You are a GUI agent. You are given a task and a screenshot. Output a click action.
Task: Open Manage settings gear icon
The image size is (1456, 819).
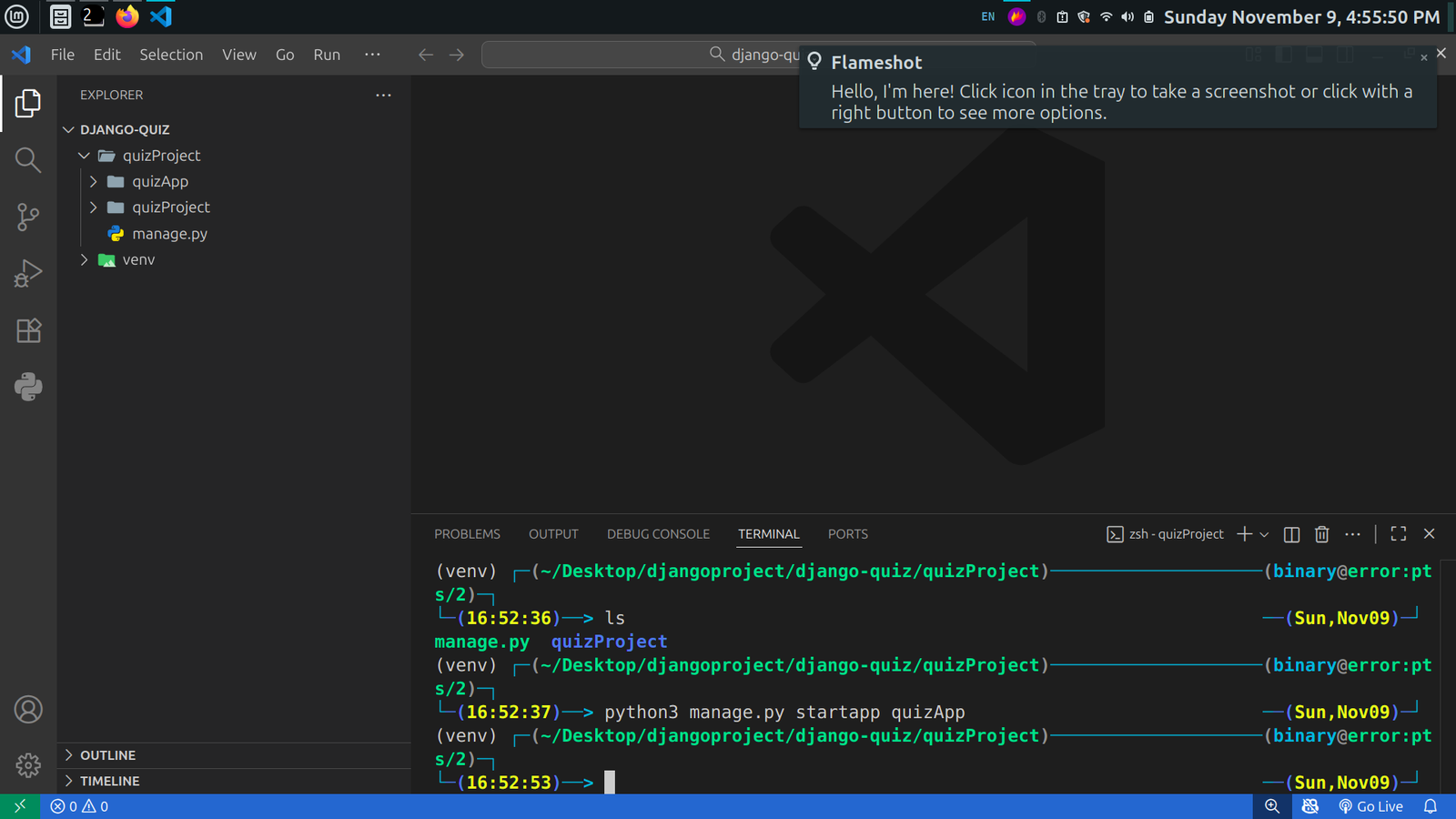[x=28, y=765]
